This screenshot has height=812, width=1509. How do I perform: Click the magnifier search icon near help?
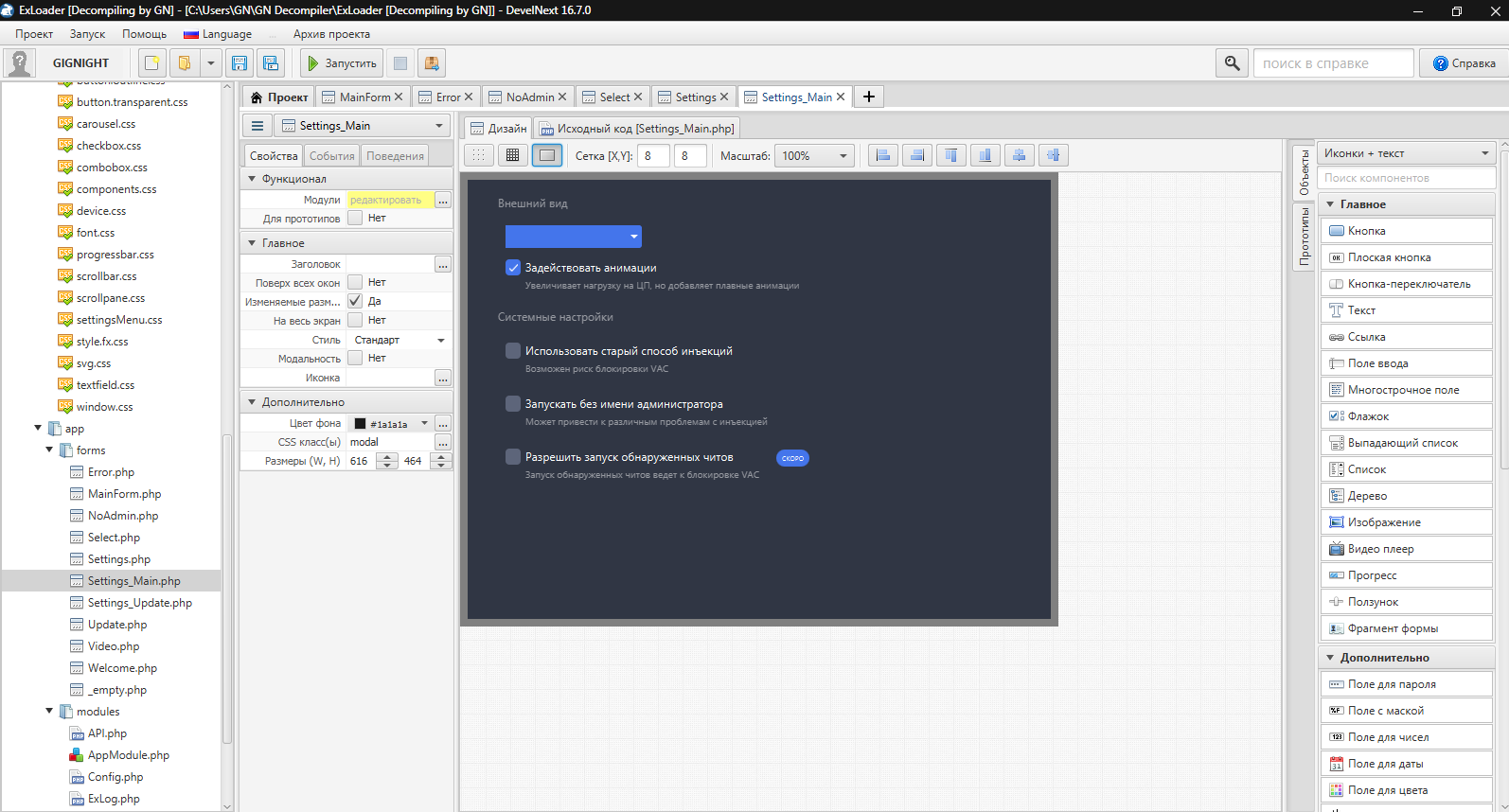pos(1232,62)
